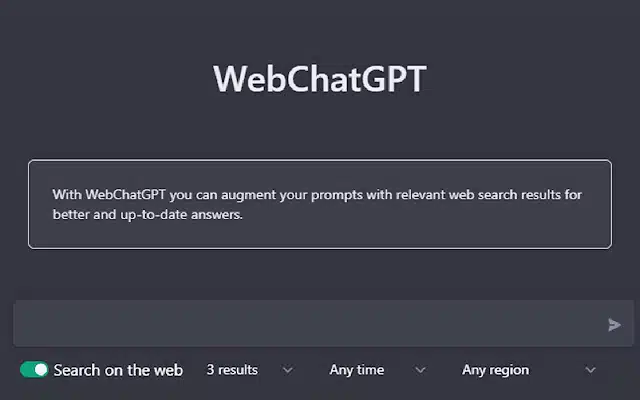Click the text about up-to-date answers
This screenshot has width=640, height=400.
(x=148, y=214)
